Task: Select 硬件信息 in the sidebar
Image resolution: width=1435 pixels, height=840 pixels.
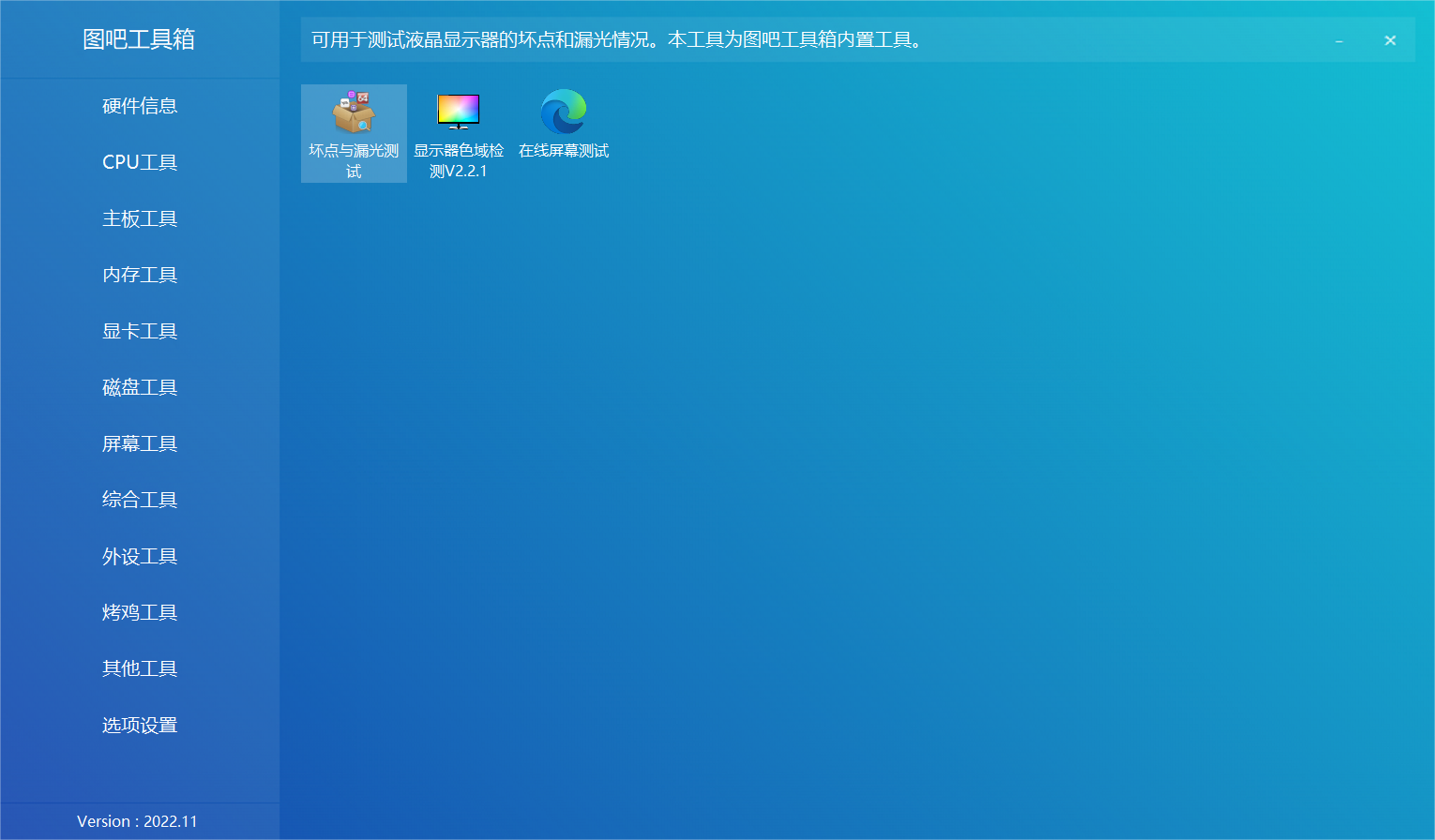Action: (x=140, y=106)
